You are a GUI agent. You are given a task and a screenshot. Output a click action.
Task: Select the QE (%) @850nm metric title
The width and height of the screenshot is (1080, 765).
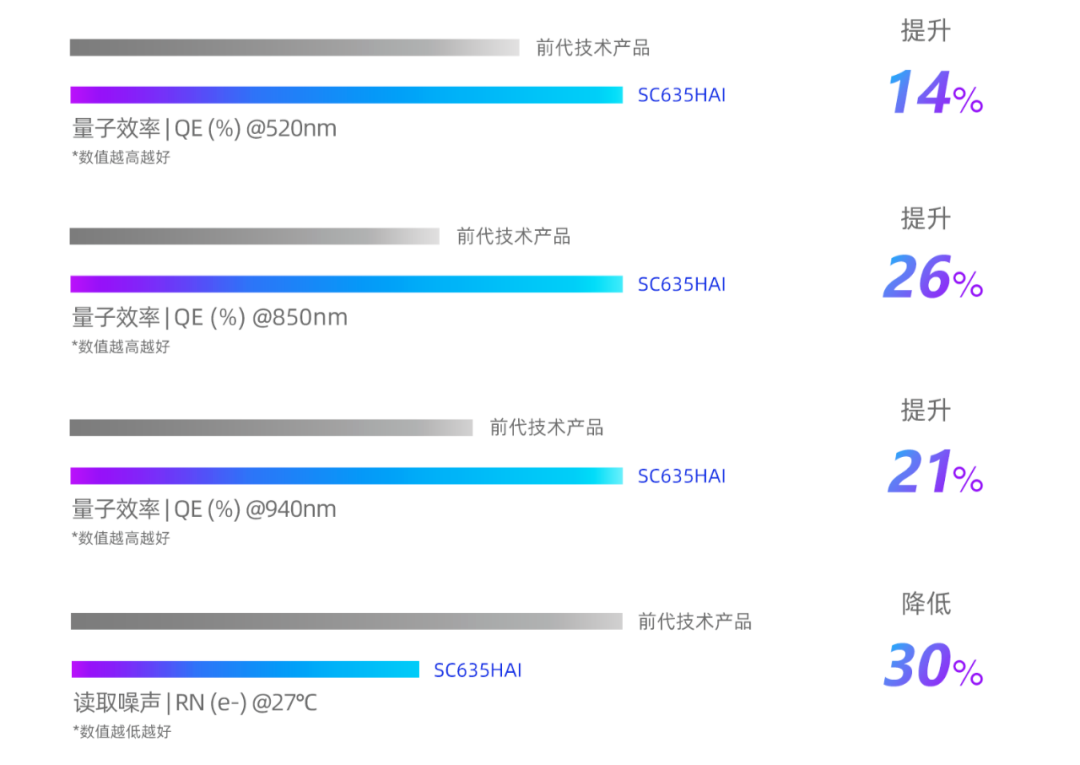pos(210,318)
